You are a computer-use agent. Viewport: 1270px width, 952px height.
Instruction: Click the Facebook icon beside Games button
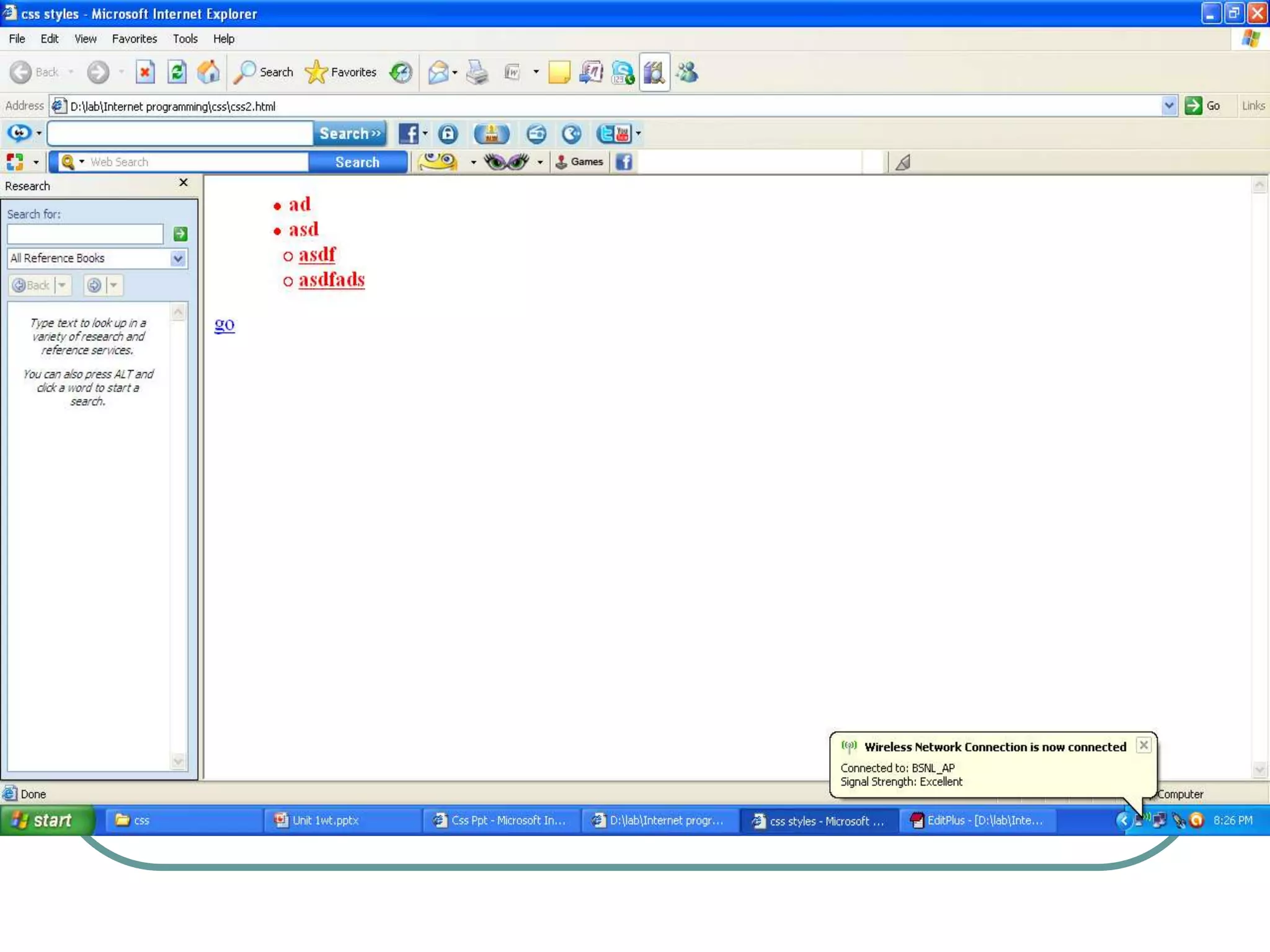coord(624,162)
